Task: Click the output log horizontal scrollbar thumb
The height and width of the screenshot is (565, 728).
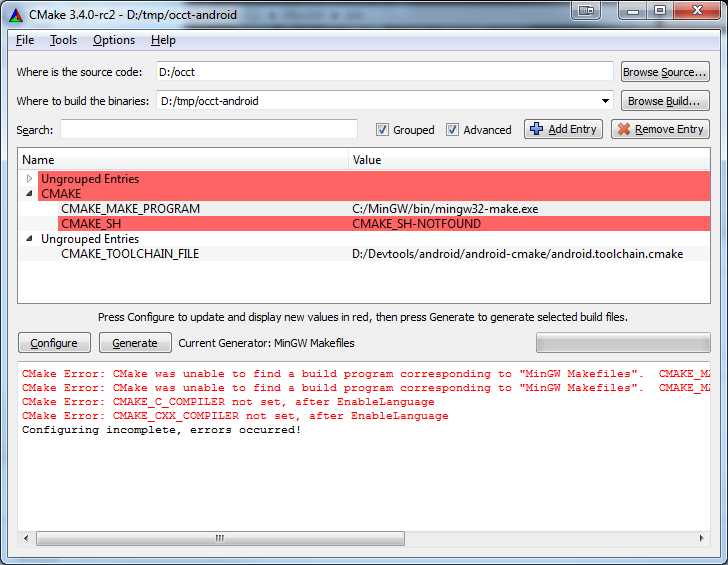Action: (x=220, y=539)
